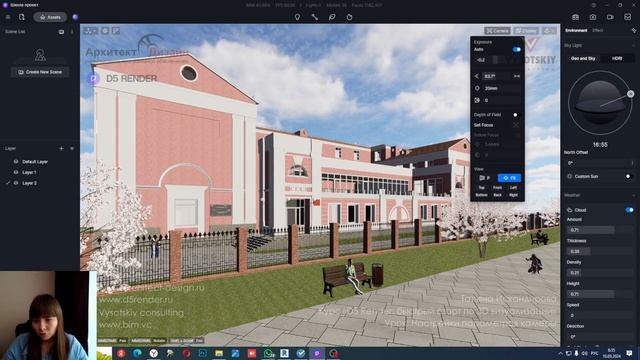Select the hand scatter tool
640x360 pixels.
pos(349,17)
